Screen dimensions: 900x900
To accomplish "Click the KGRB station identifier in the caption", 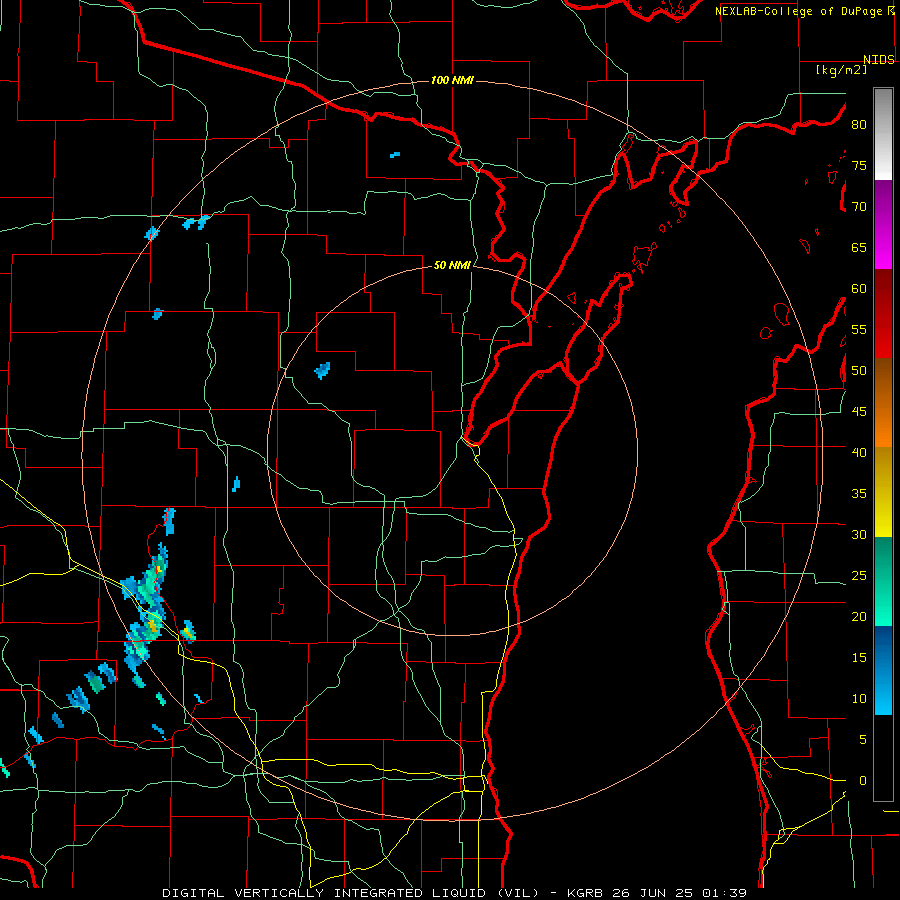I will [x=584, y=893].
